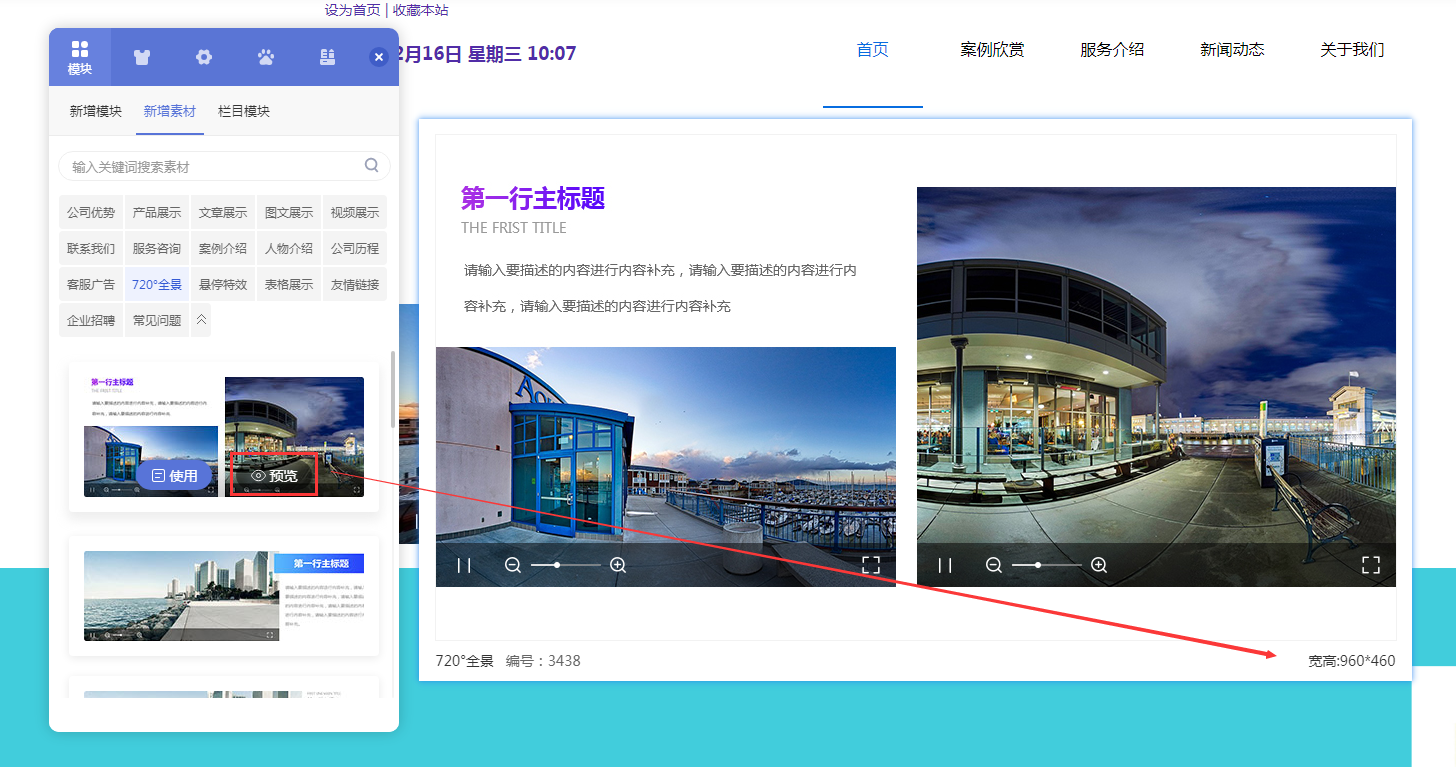Collapse the category tags with the chevron
1456x767 pixels.
tap(201, 320)
